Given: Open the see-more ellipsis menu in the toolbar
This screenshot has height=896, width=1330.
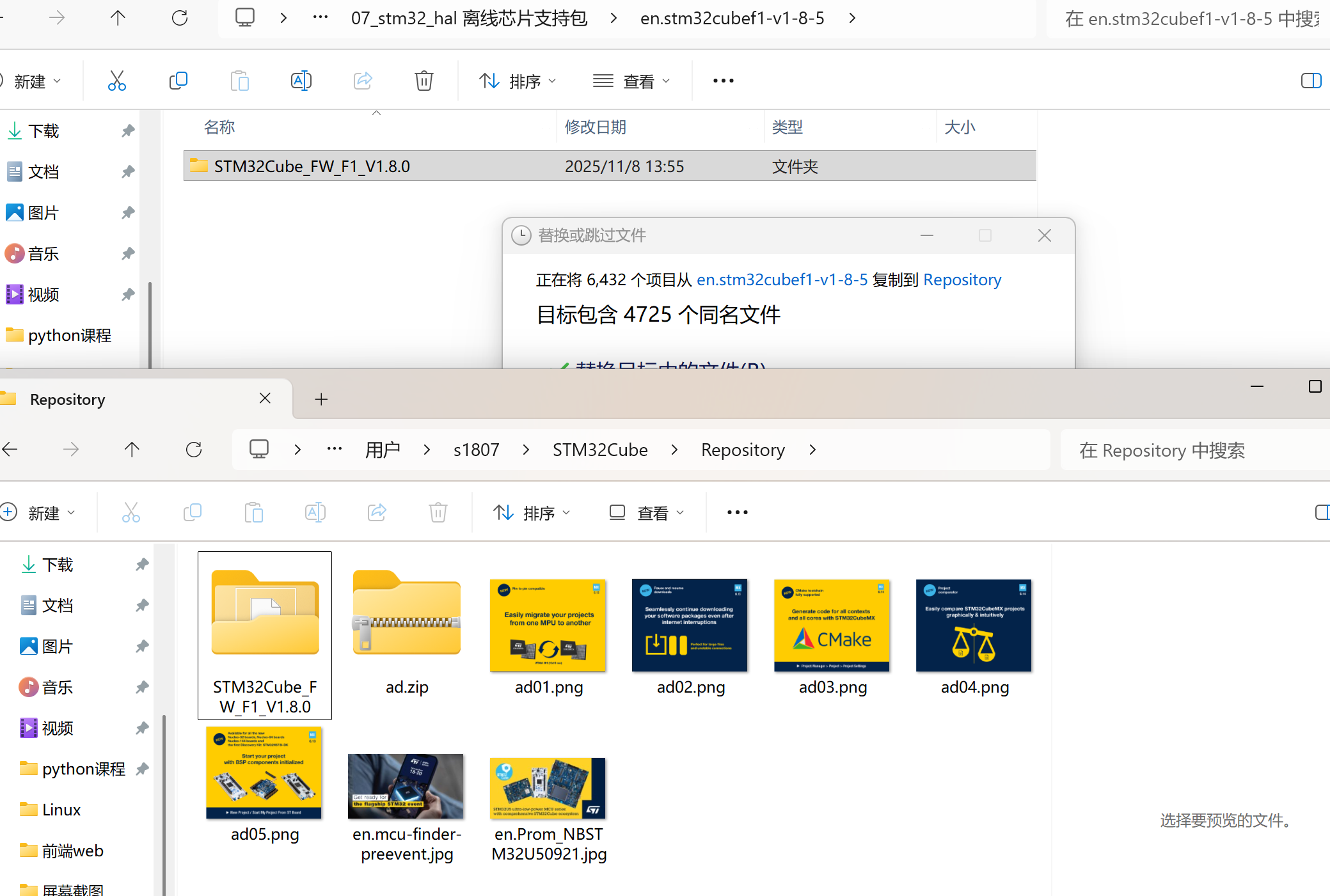Looking at the screenshot, I should click(722, 81).
